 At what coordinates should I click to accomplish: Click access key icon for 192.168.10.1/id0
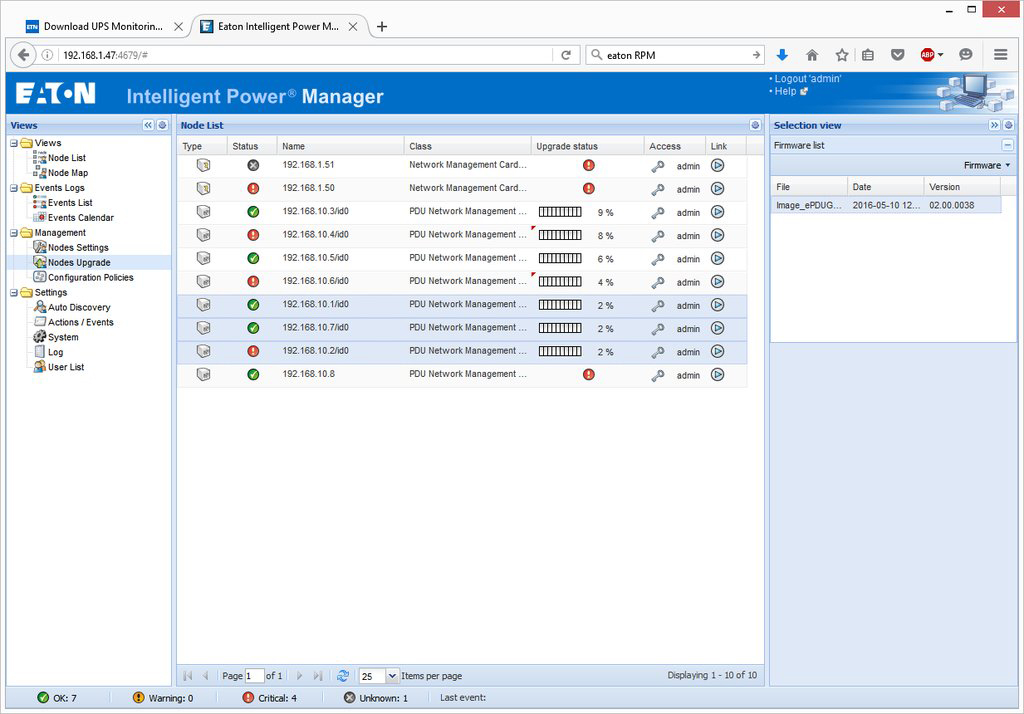click(658, 306)
